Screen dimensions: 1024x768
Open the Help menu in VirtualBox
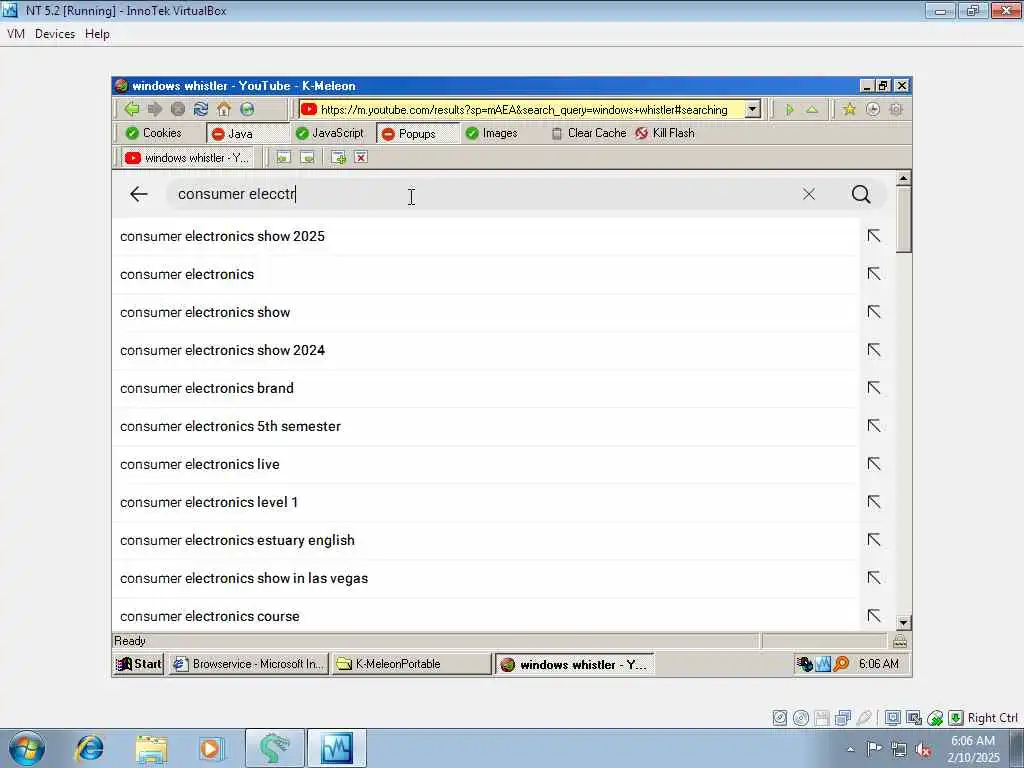click(x=97, y=34)
